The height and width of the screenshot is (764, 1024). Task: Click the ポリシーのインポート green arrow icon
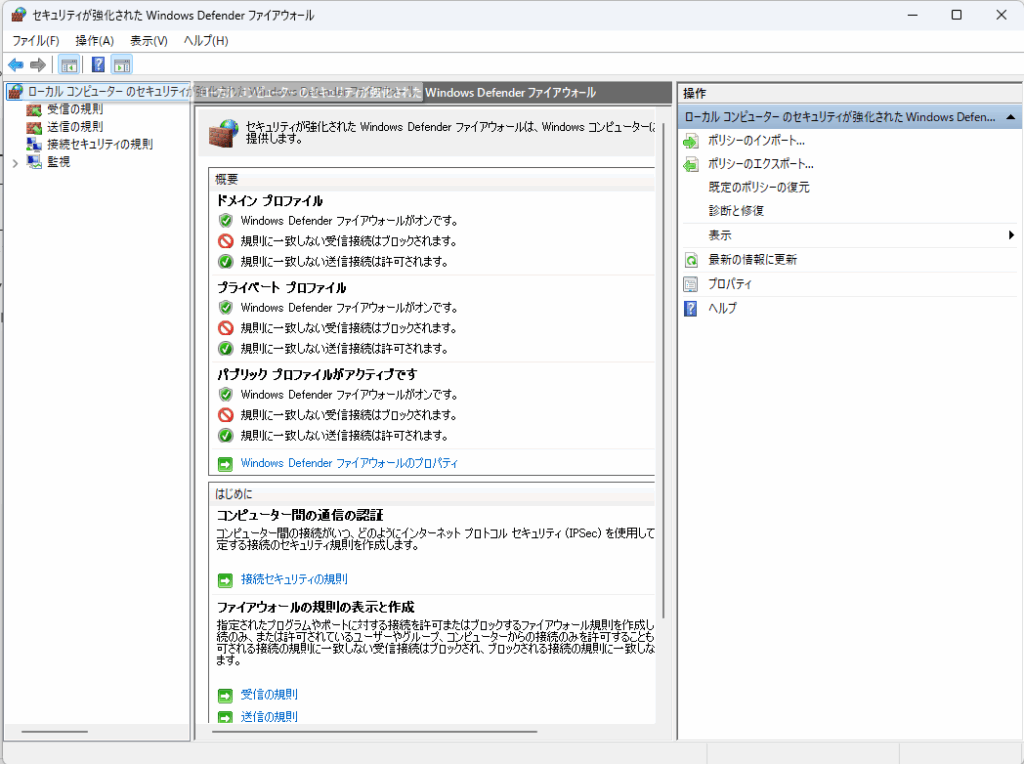click(x=691, y=141)
